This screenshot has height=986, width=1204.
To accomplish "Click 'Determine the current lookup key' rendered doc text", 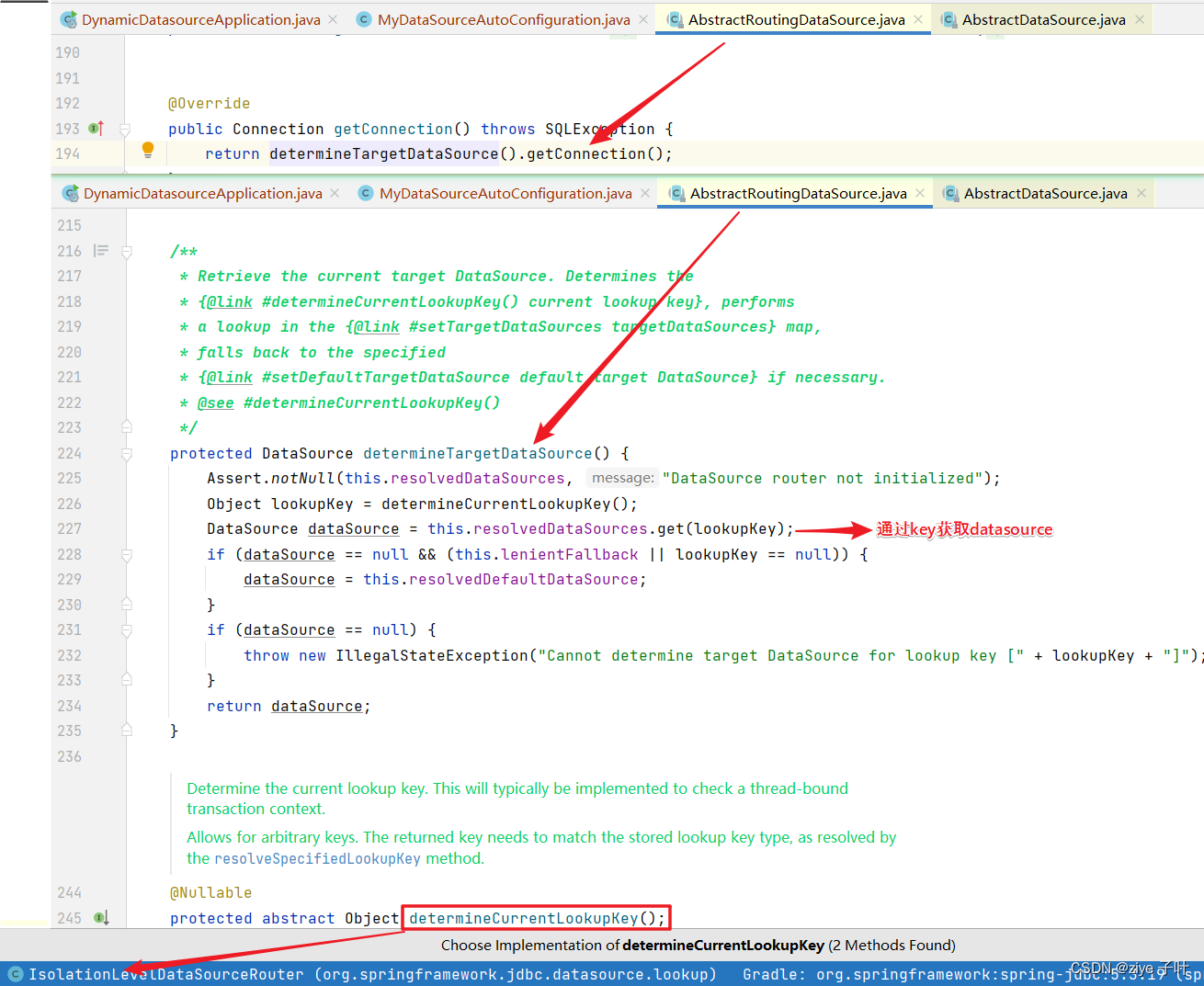I will coord(306,788).
